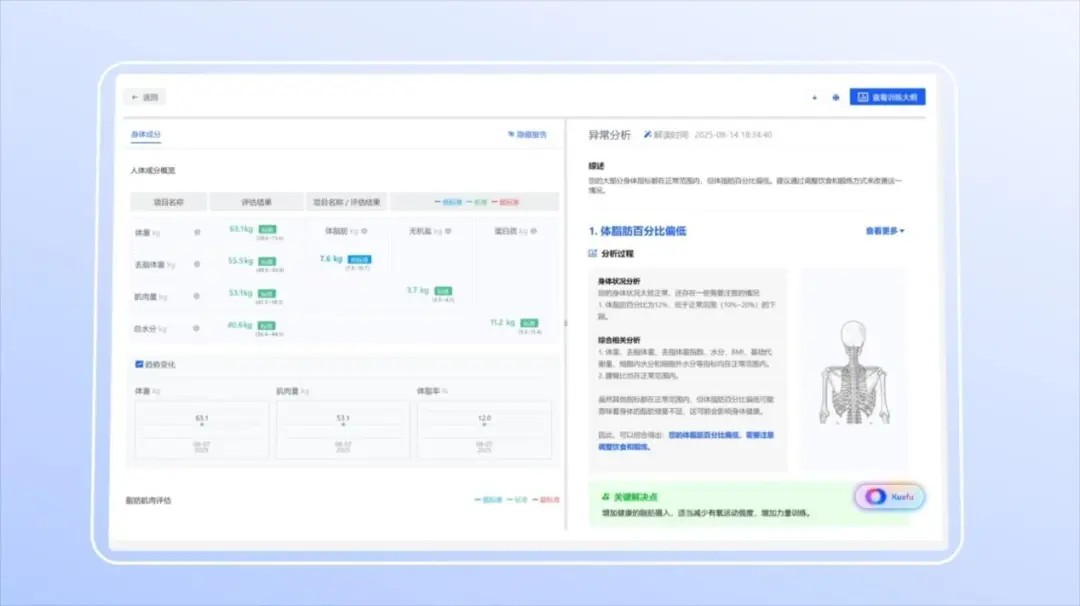Switch to the 身体成分 tab
The height and width of the screenshot is (606, 1080).
coord(145,134)
